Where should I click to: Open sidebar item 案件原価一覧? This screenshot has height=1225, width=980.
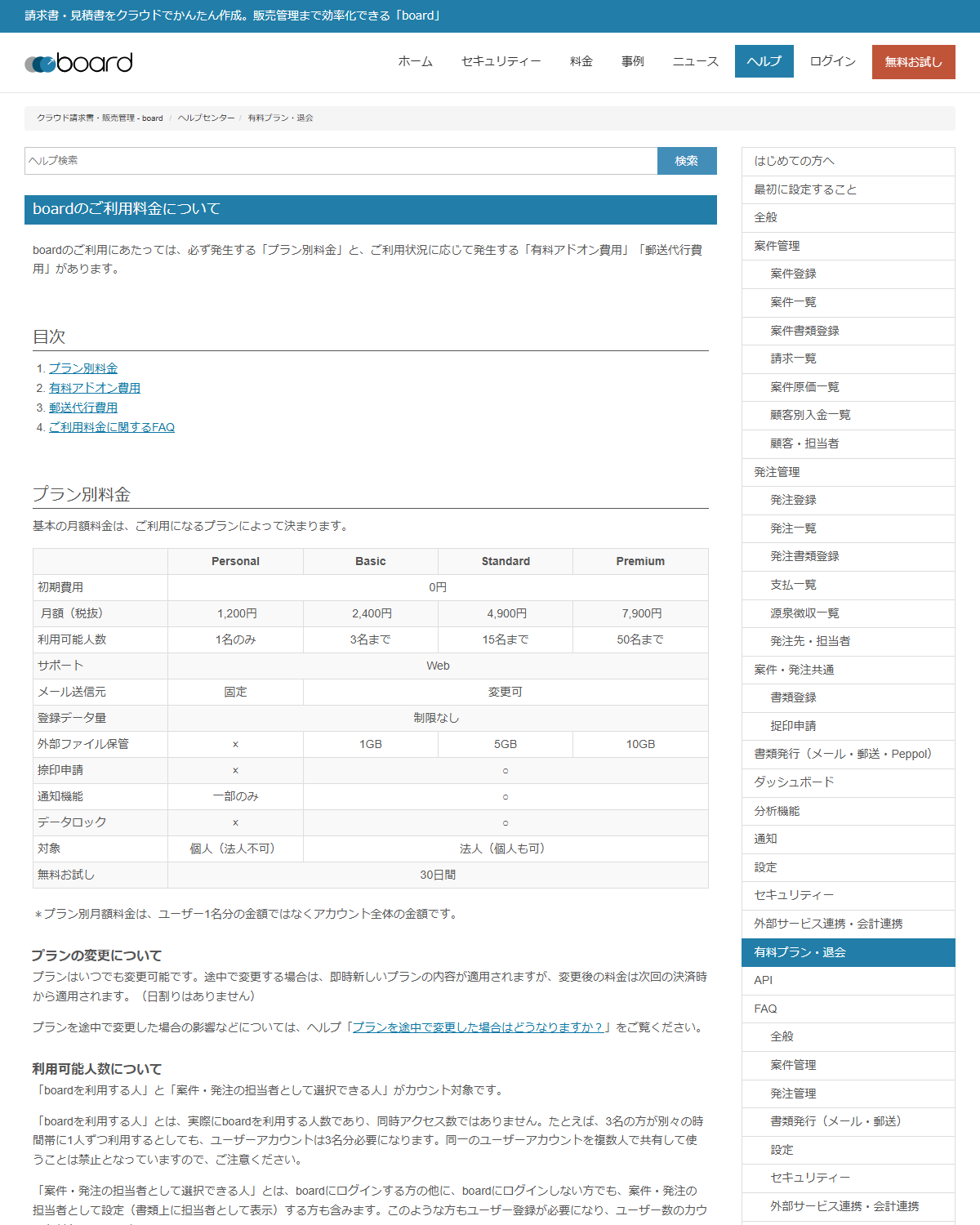pyautogui.click(x=848, y=387)
